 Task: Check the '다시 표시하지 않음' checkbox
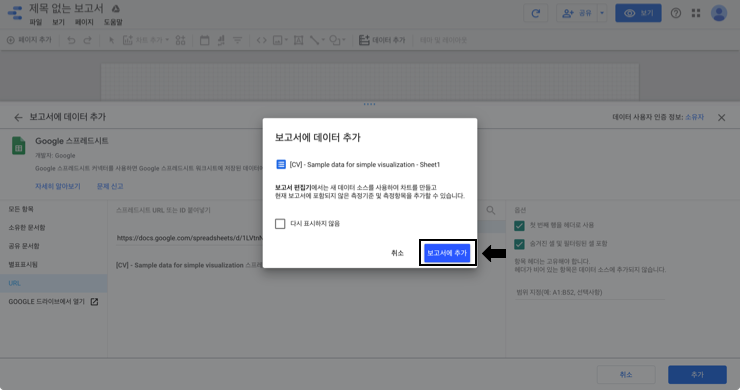(x=280, y=224)
